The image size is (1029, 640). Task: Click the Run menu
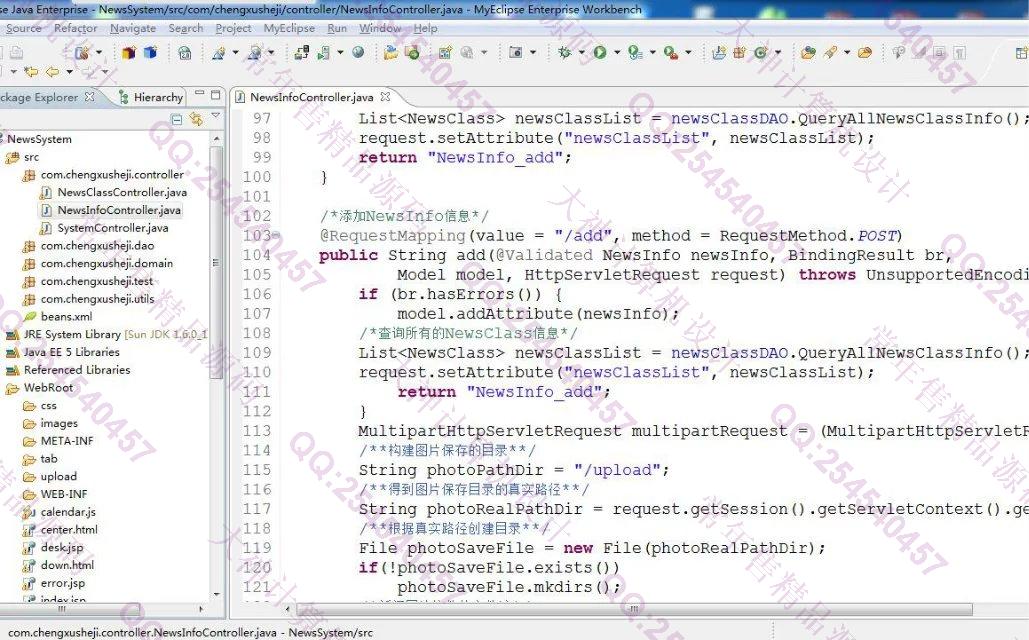(337, 28)
